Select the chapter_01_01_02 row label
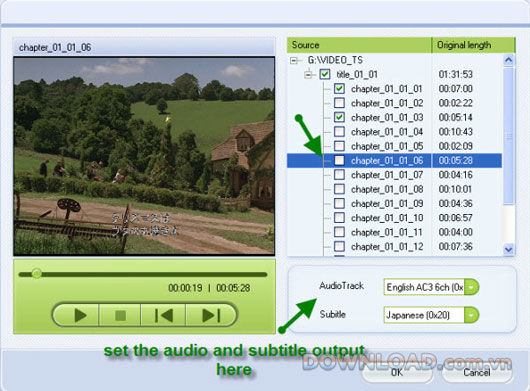 click(x=387, y=103)
